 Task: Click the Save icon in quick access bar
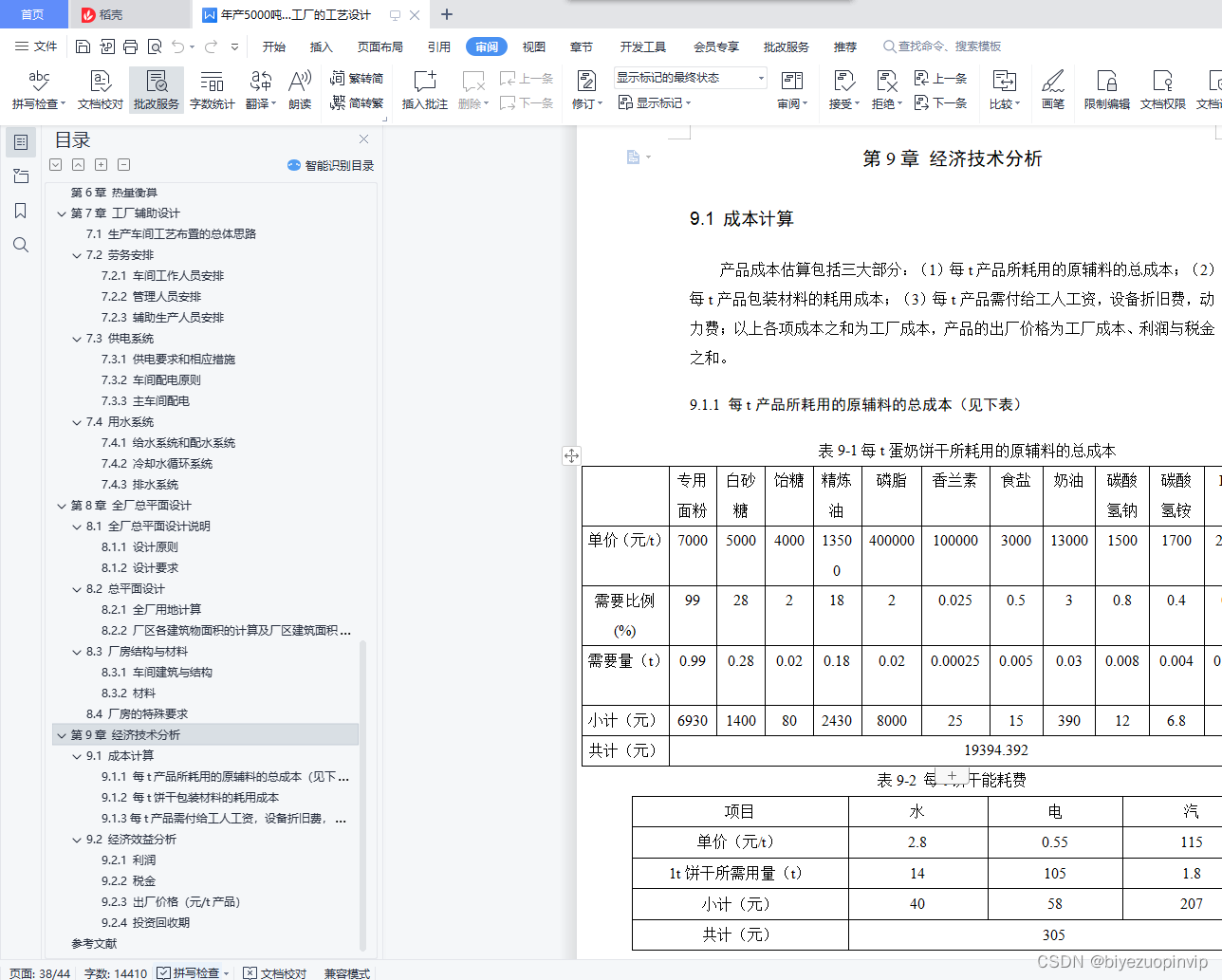tap(83, 46)
